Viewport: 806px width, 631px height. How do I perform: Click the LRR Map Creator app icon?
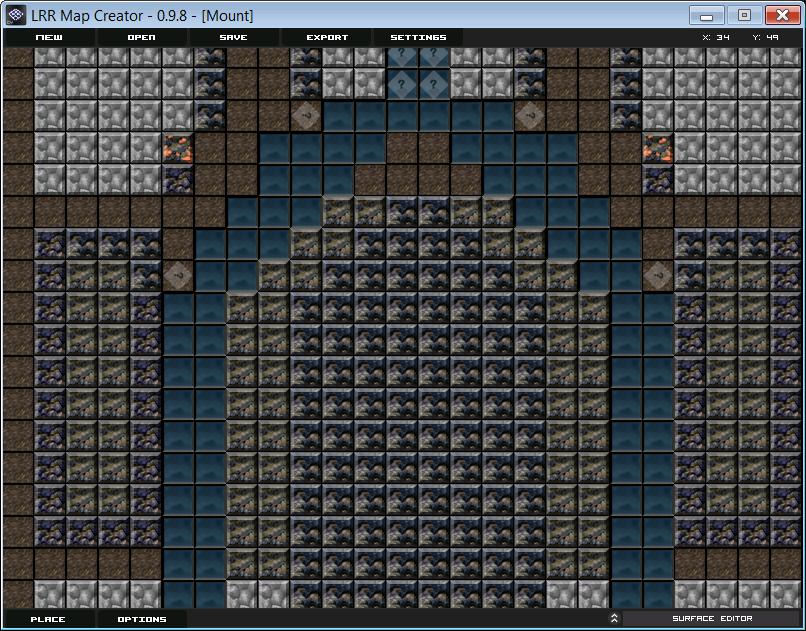click(15, 15)
